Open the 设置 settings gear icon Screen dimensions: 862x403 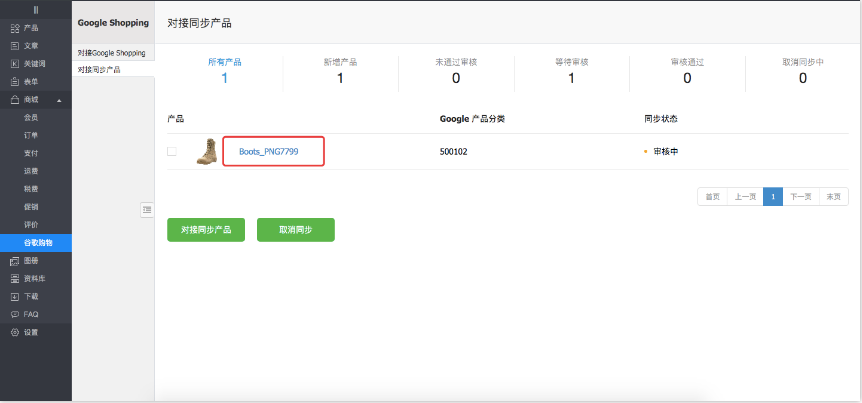pos(15,332)
